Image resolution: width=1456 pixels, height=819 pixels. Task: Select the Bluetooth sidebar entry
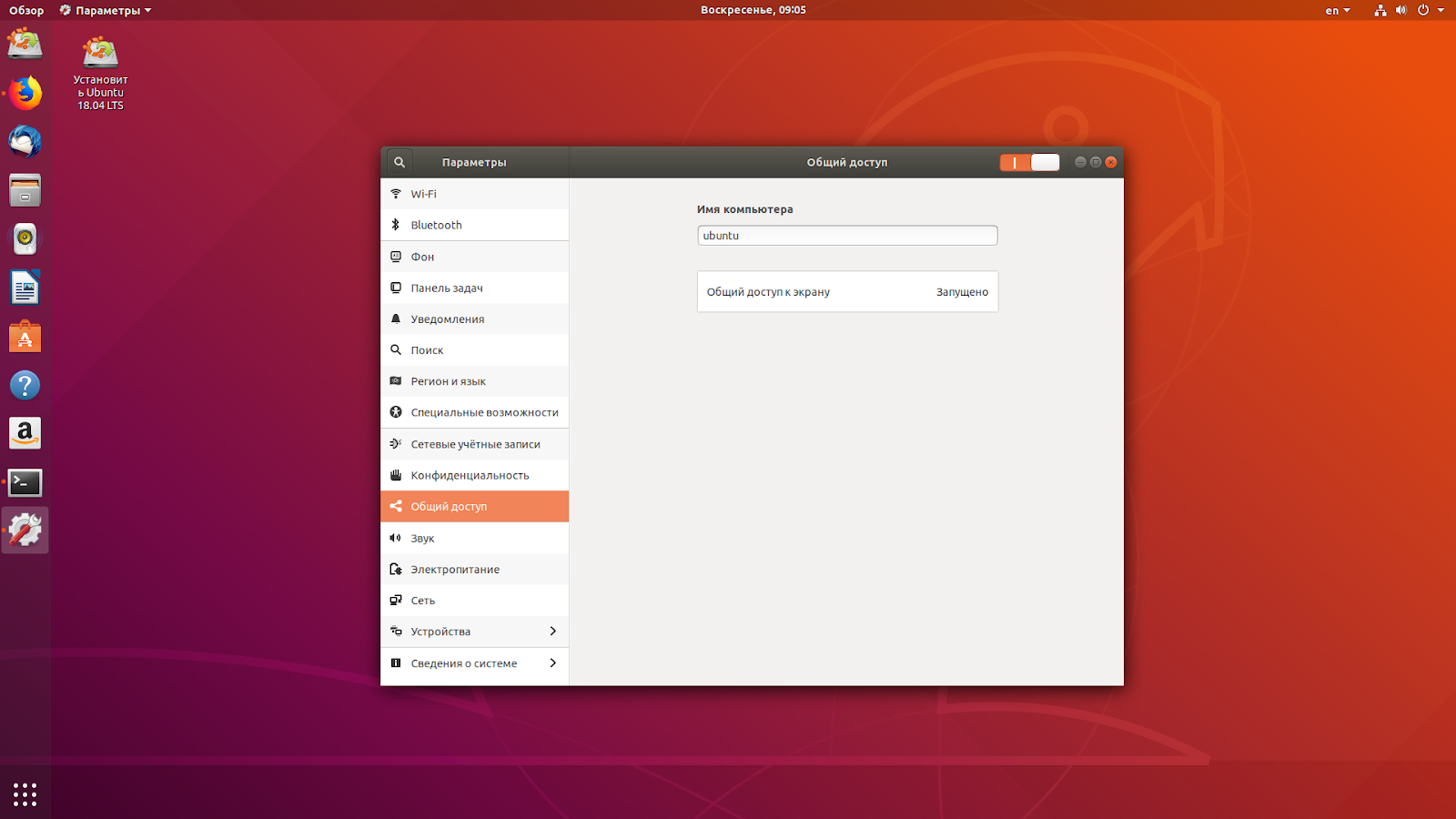(474, 225)
